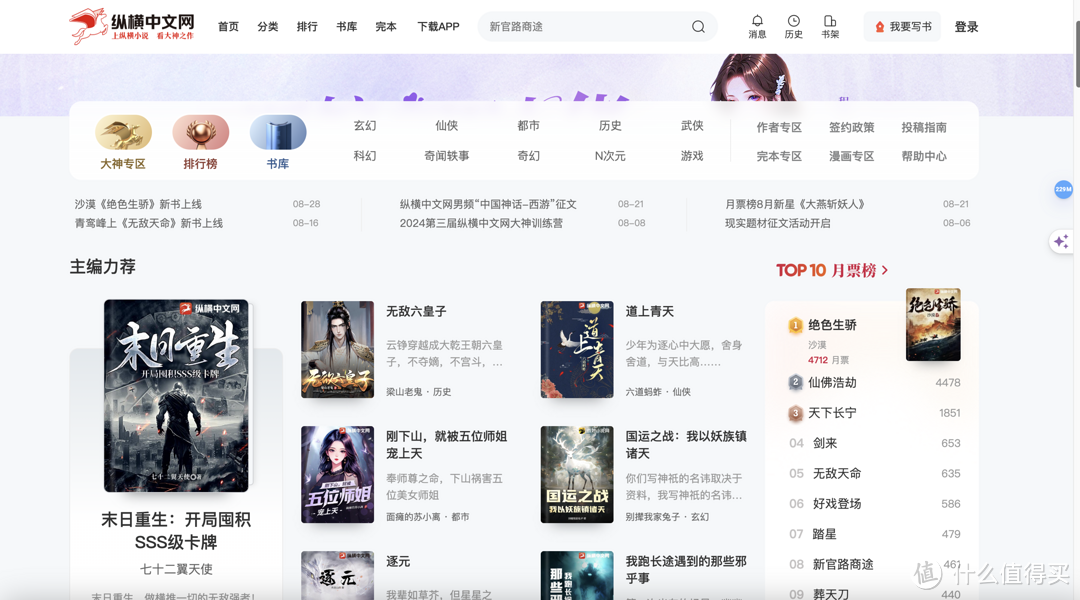
Task: Open 天下长宁 in the monthly ranking
Action: (x=832, y=413)
